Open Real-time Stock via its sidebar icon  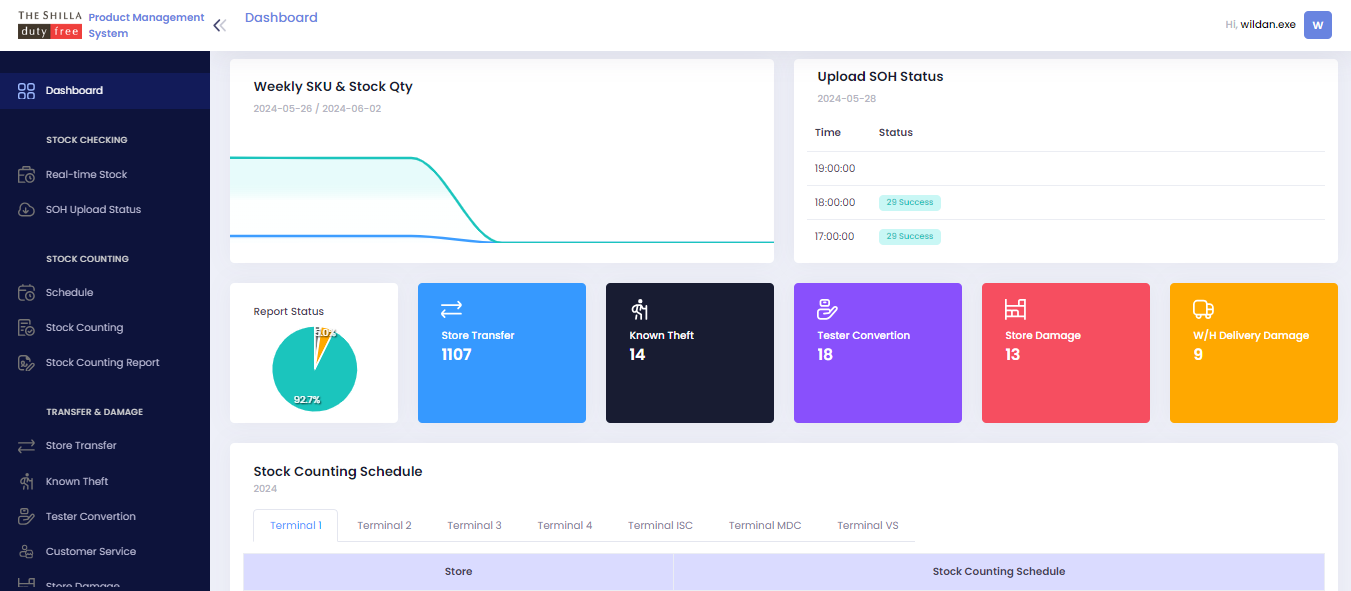click(x=27, y=175)
